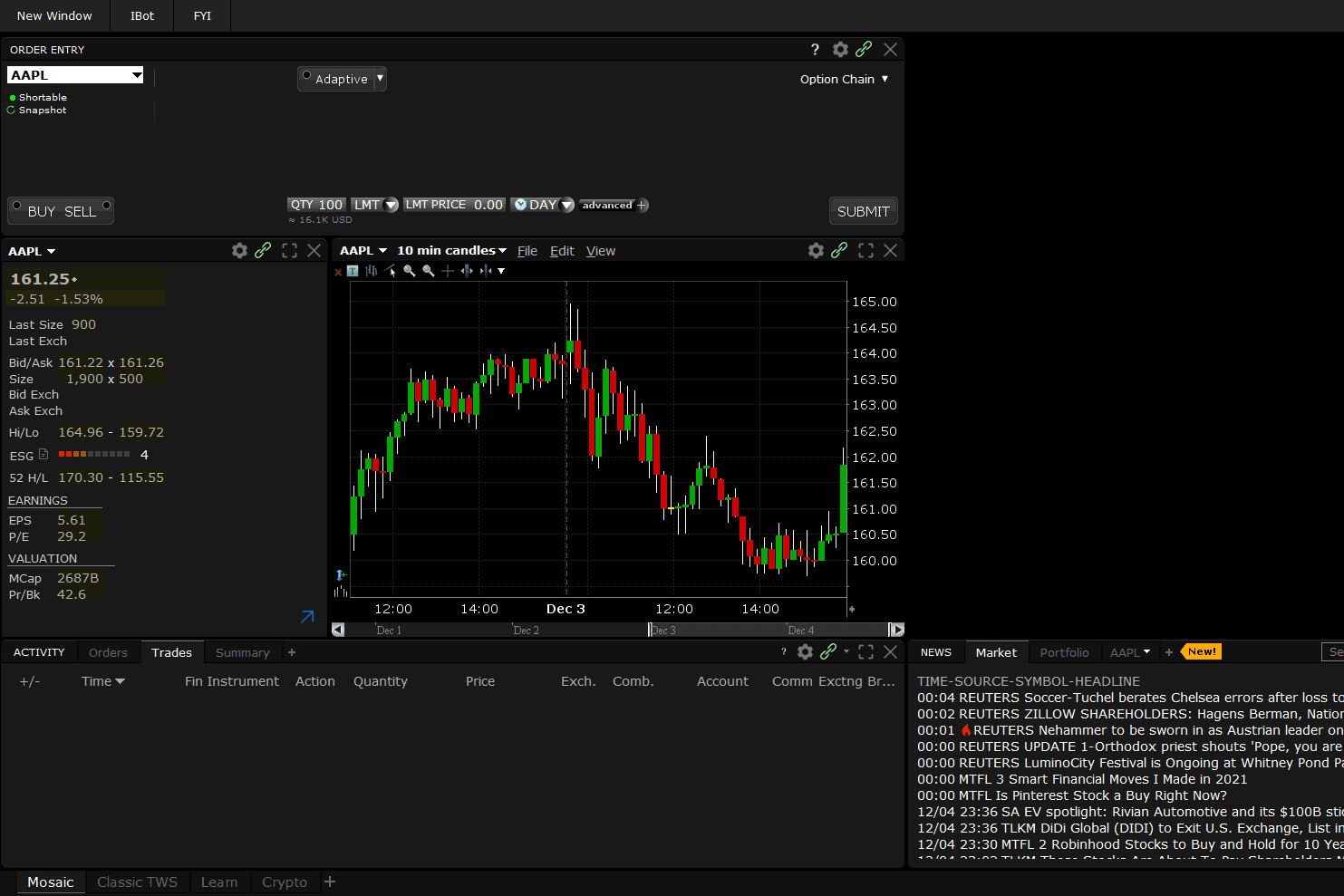Click chart panel link chain icon
This screenshot has width=1344, height=896.
point(839,251)
